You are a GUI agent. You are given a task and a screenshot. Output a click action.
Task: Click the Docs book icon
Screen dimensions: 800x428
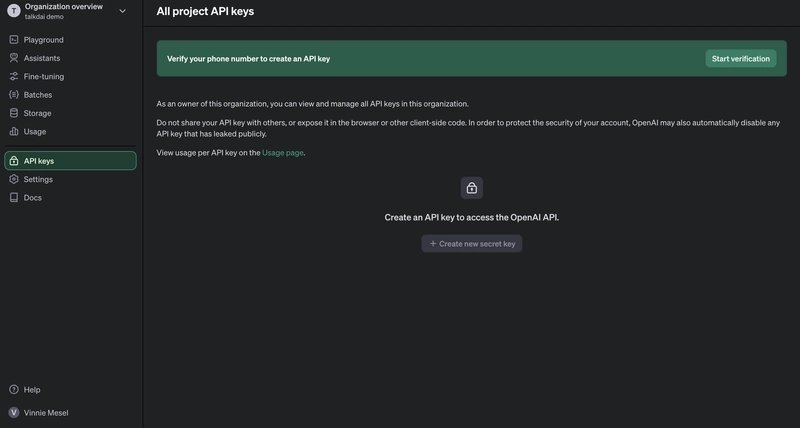click(14, 197)
